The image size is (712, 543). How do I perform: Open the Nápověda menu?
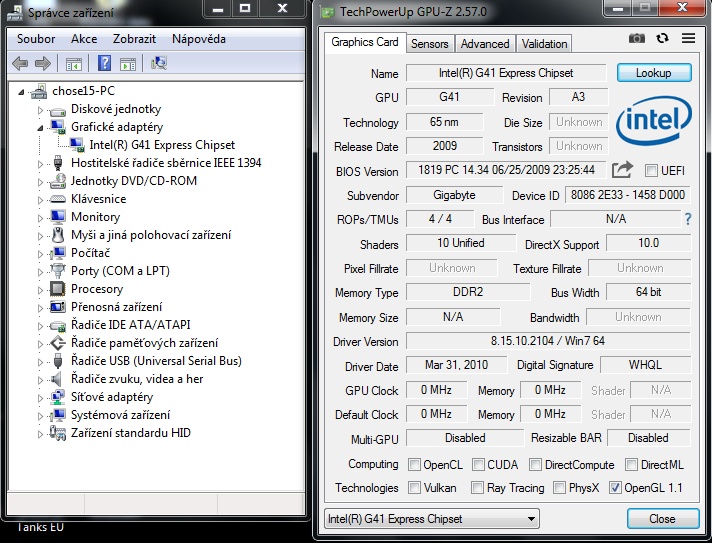pos(199,39)
